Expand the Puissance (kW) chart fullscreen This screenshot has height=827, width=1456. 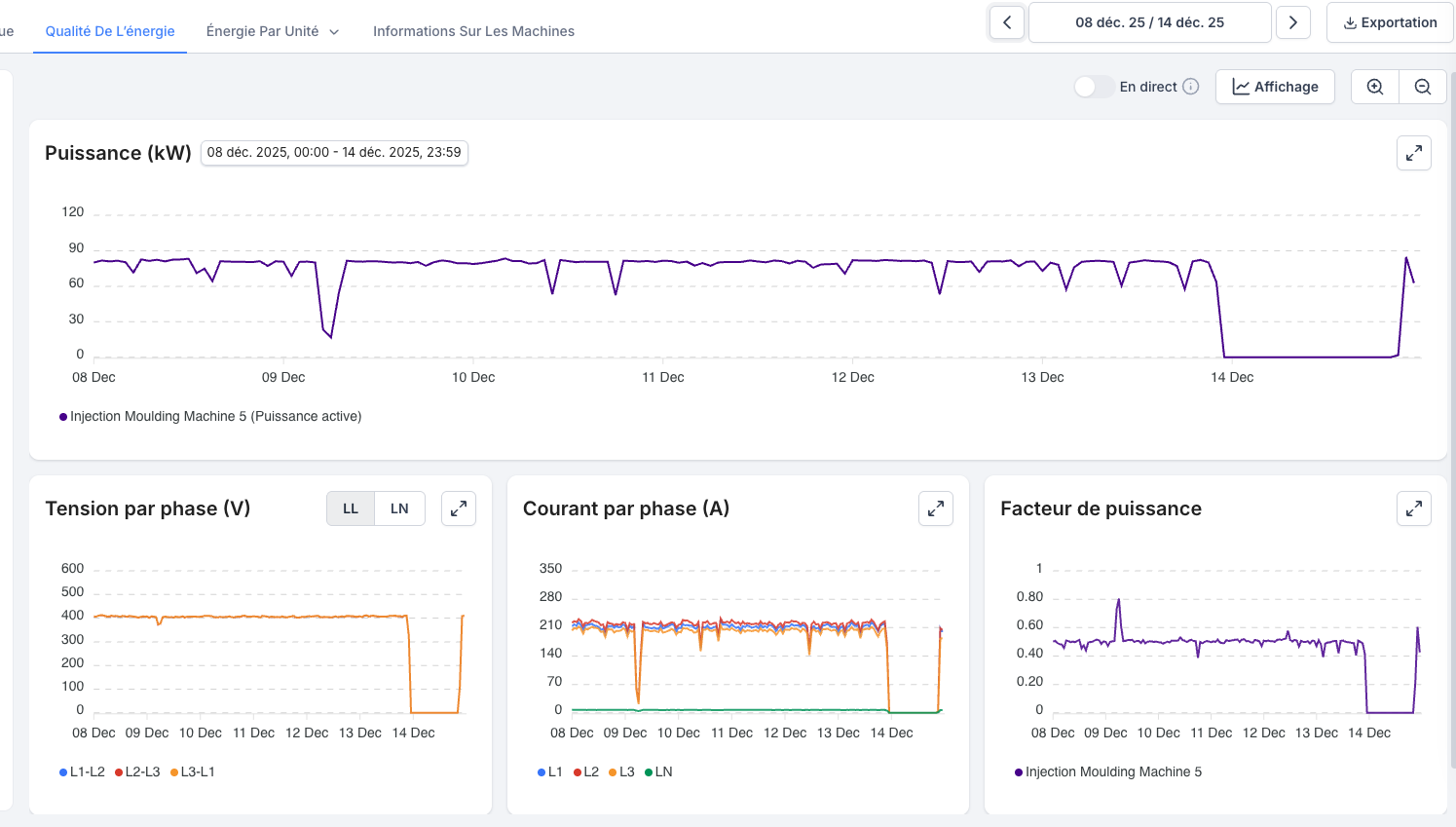point(1413,153)
